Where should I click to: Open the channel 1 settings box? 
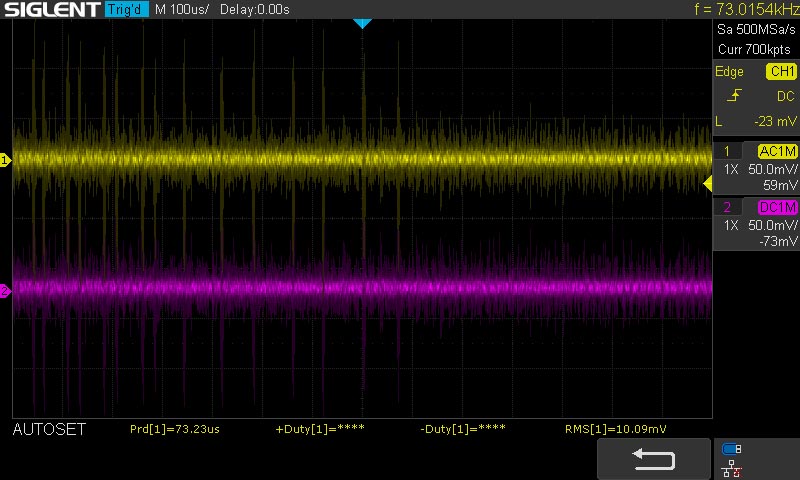point(755,168)
